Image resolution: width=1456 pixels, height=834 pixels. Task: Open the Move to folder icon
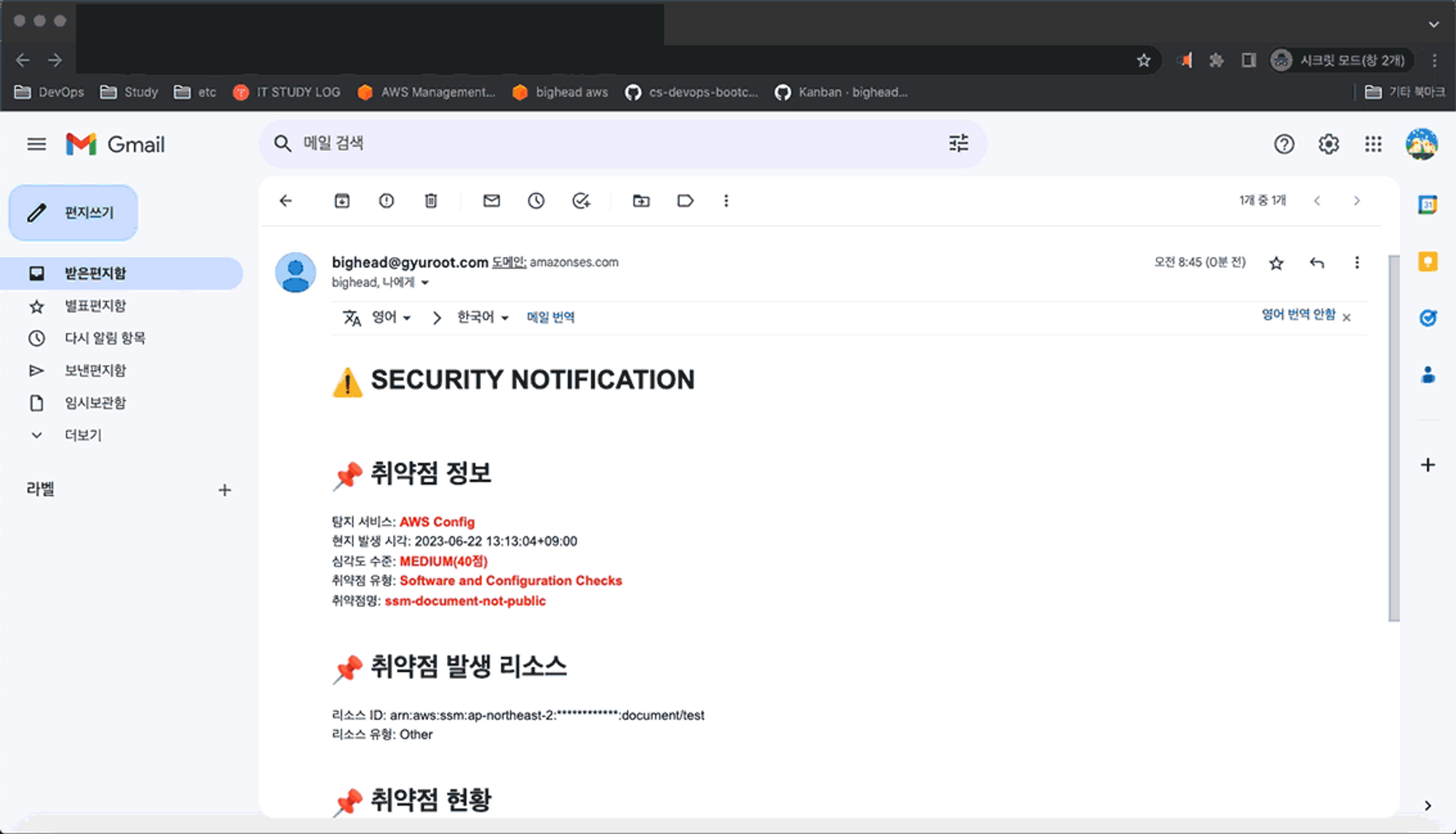tap(641, 201)
